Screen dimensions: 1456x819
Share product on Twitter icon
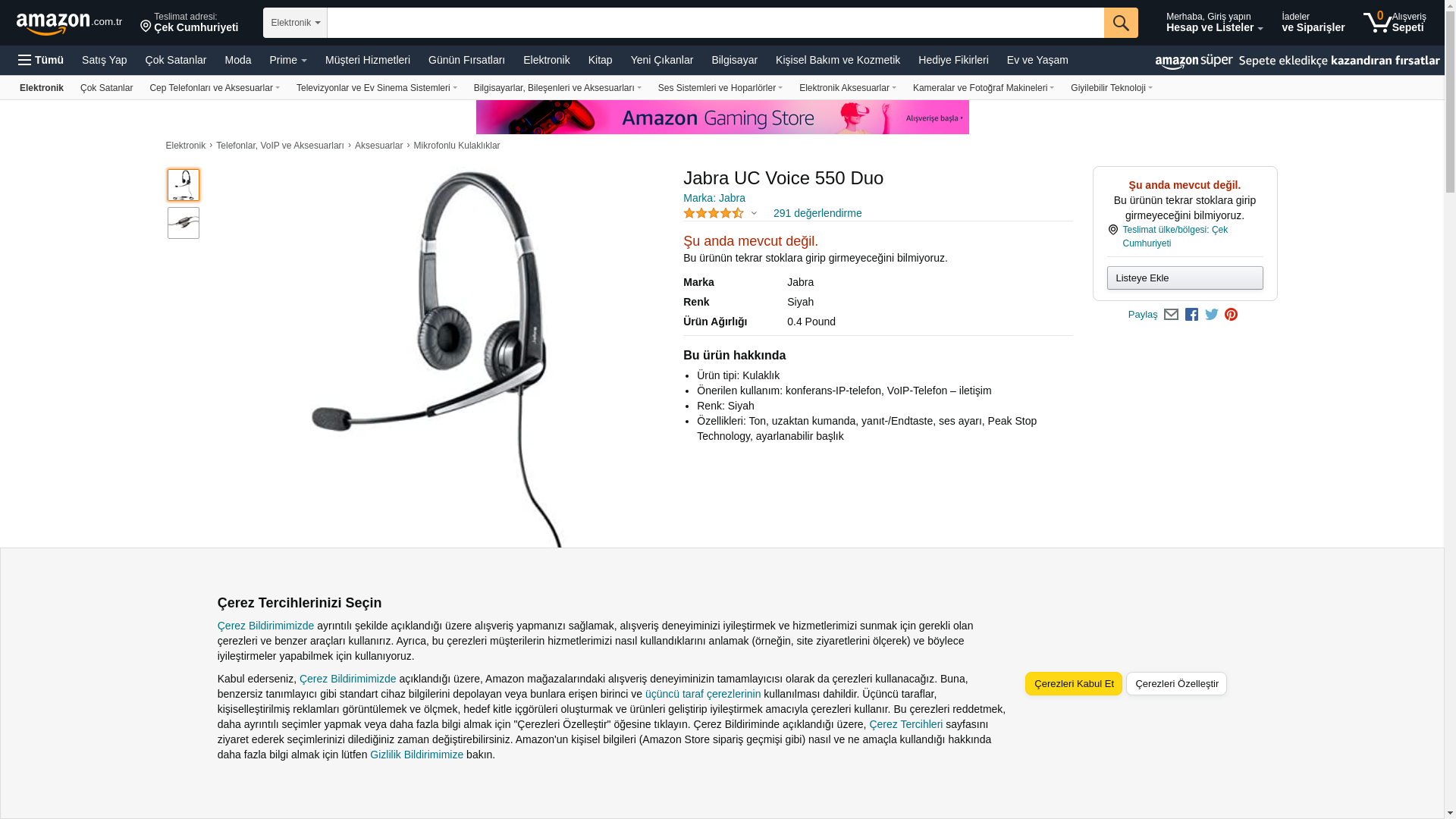point(1212,315)
